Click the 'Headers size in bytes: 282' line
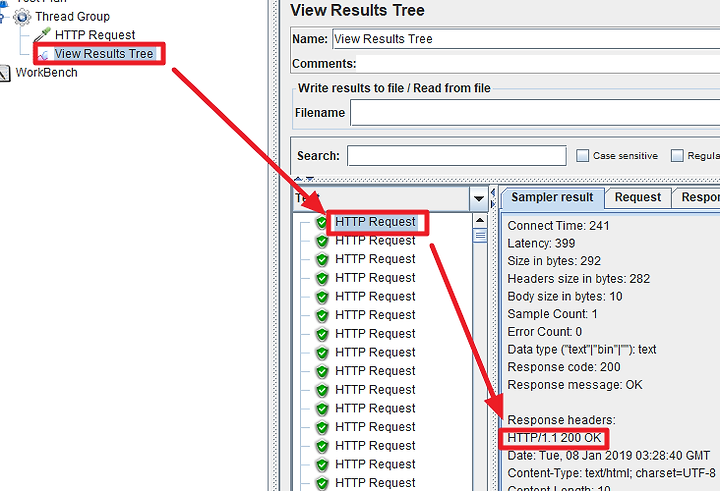Image resolution: width=720 pixels, height=491 pixels. coord(579,279)
